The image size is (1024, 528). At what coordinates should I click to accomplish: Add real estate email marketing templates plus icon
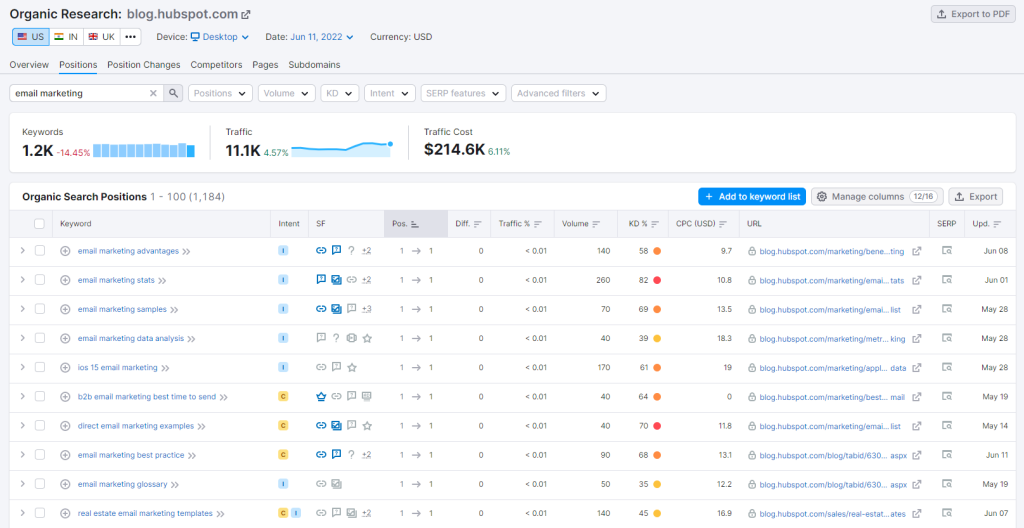(x=65, y=514)
